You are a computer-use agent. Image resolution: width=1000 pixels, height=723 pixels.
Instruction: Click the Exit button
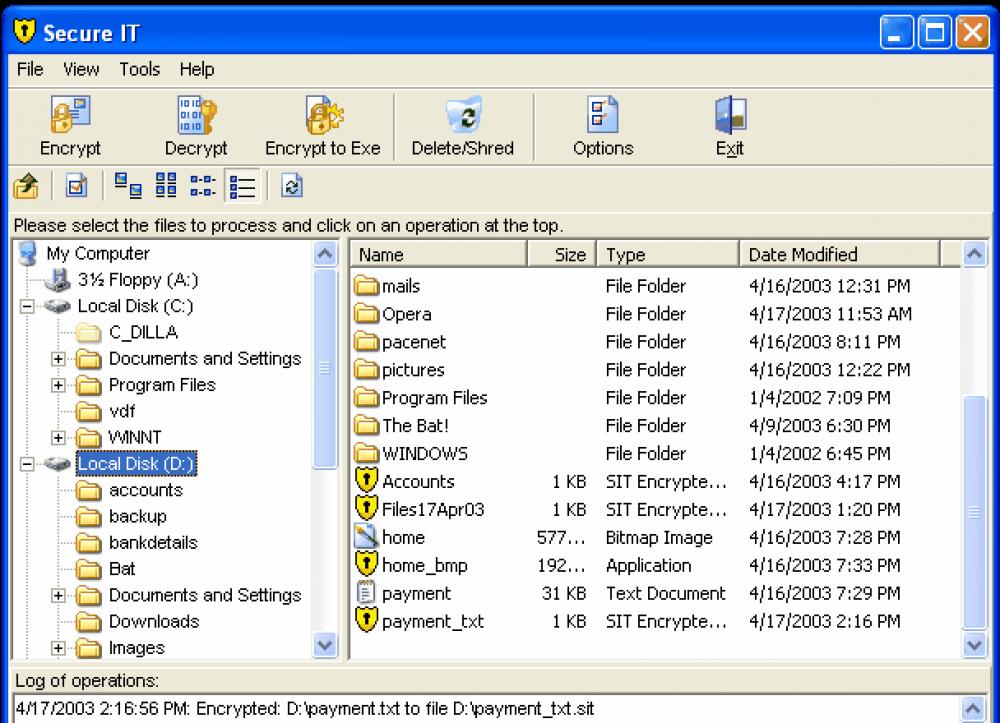point(729,123)
